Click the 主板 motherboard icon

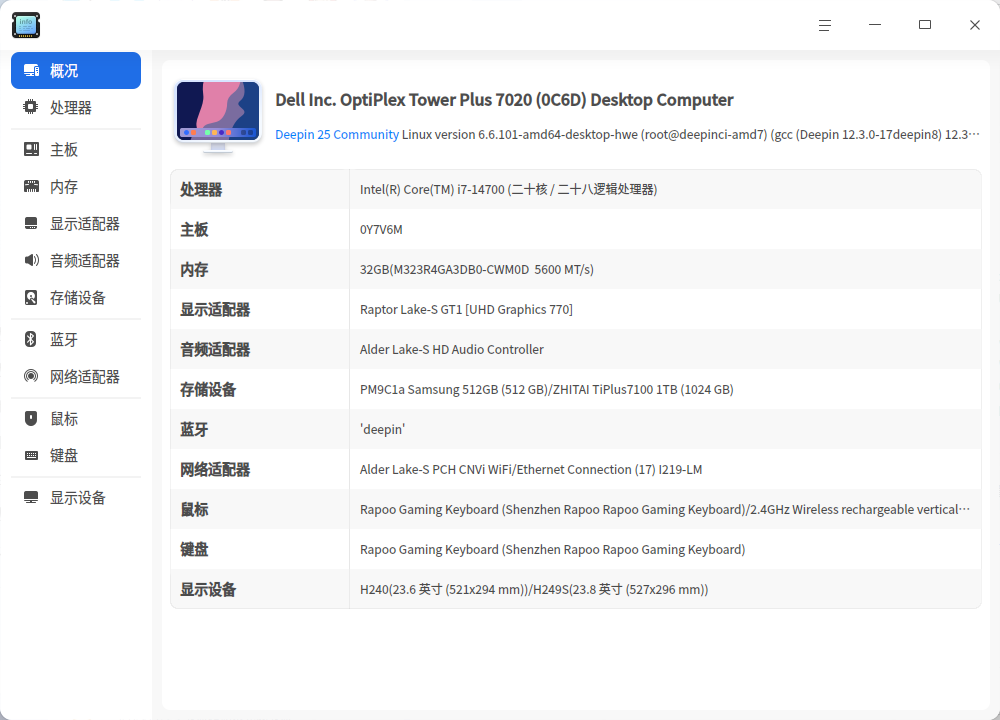click(x=31, y=149)
